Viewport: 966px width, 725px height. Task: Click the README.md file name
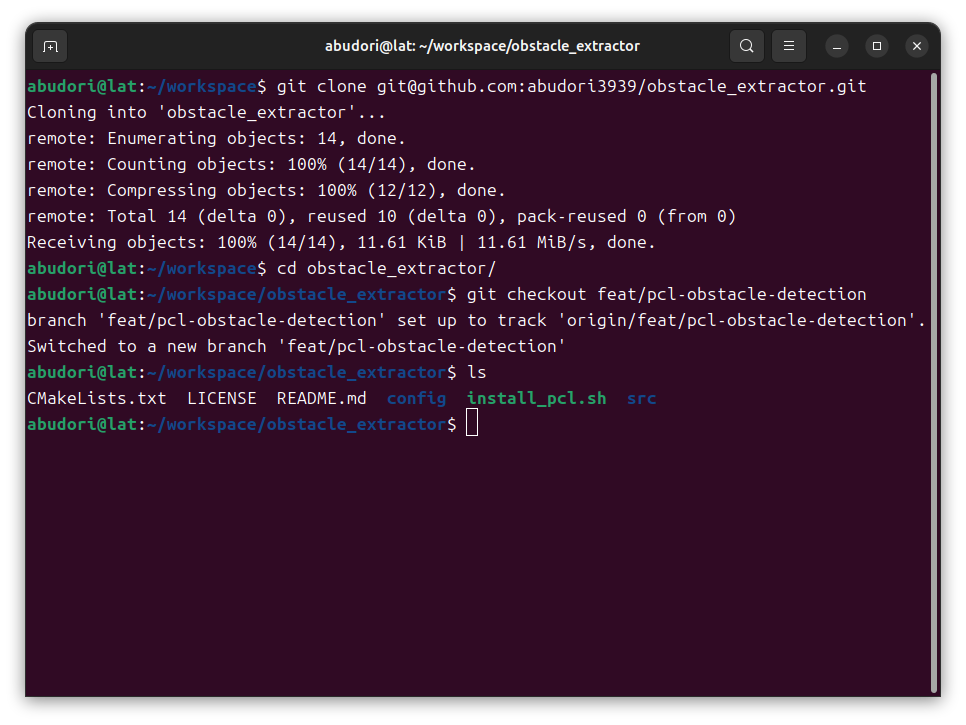322,399
